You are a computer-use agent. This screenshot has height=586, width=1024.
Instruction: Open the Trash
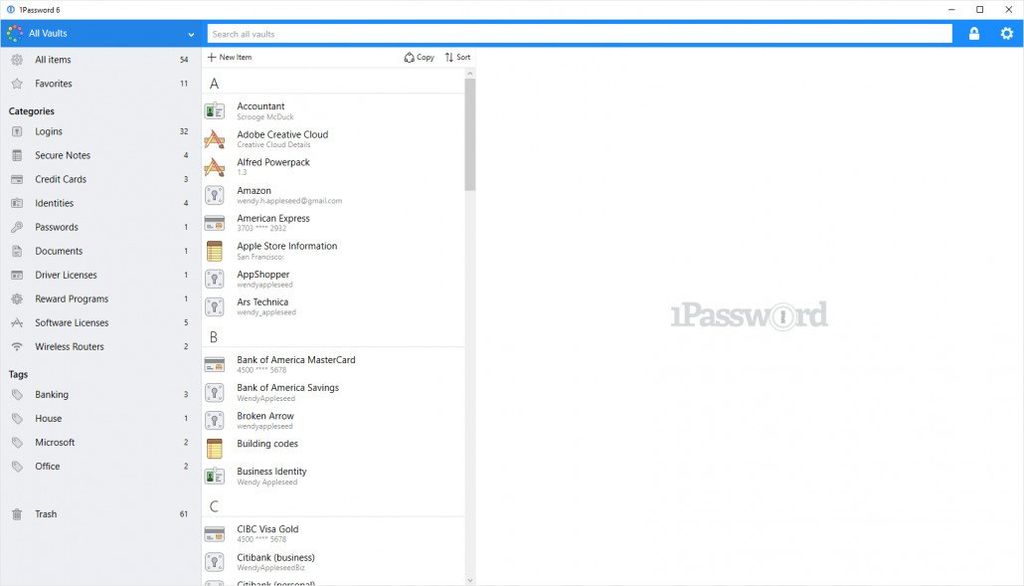coord(44,514)
